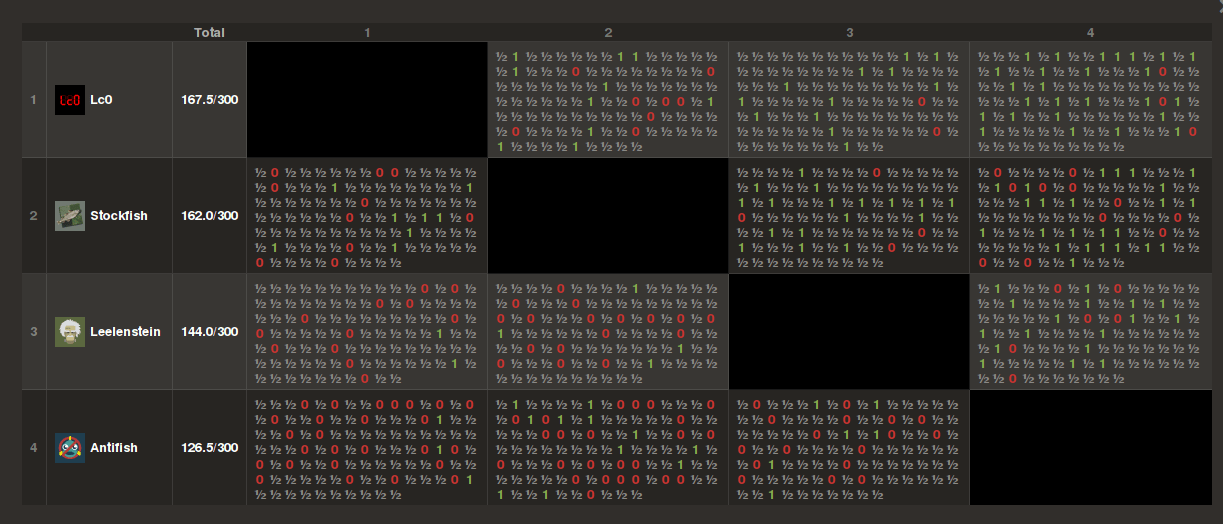
Task: Click column header 2
Action: [608, 32]
